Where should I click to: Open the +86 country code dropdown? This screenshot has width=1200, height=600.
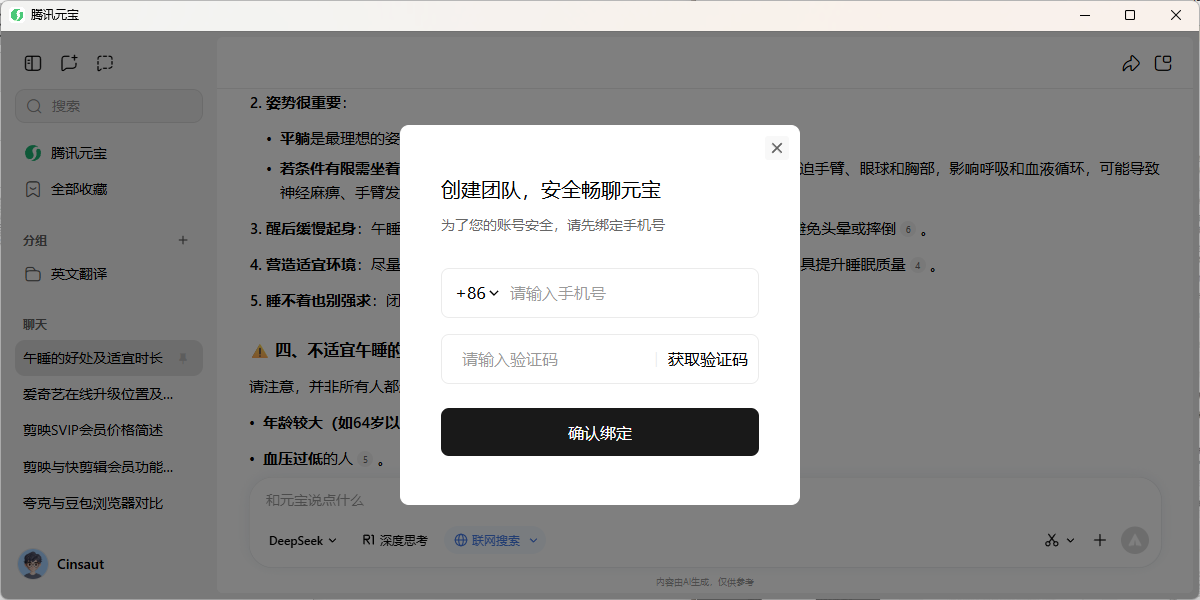pyautogui.click(x=478, y=293)
